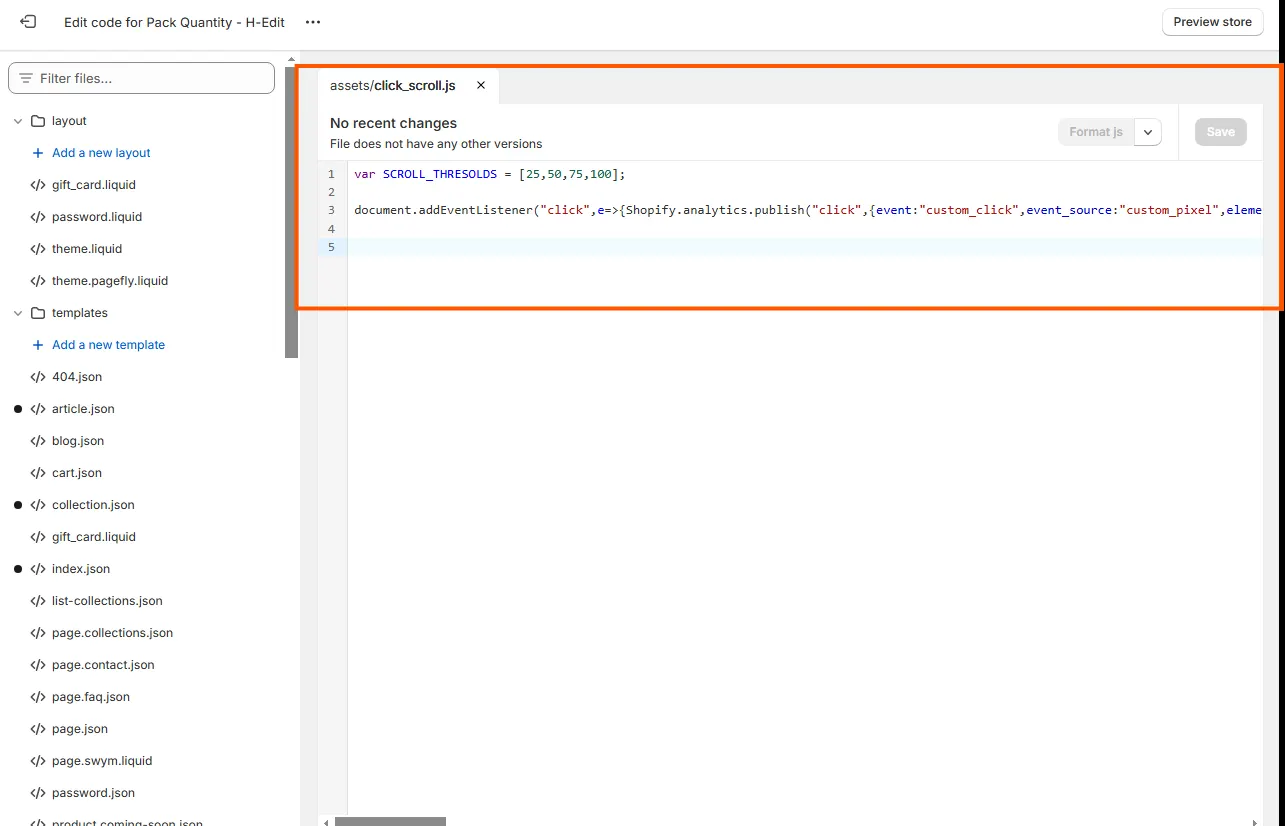Open gift_card.liquid under layout folder
This screenshot has height=826, width=1285.
pyautogui.click(x=94, y=185)
